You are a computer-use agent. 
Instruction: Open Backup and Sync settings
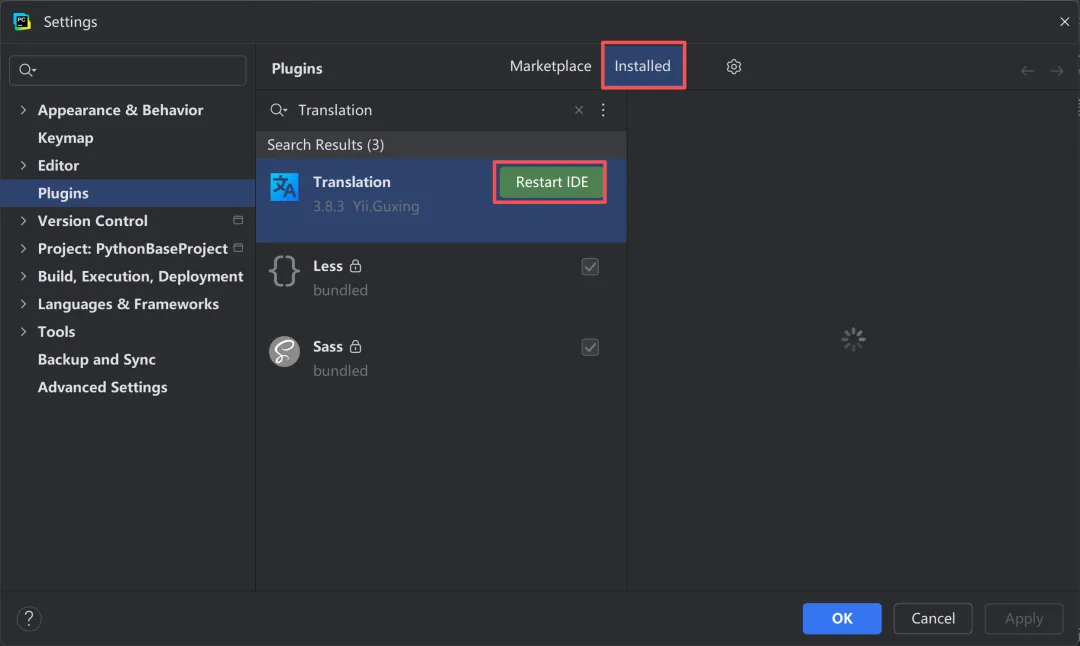click(x=96, y=360)
